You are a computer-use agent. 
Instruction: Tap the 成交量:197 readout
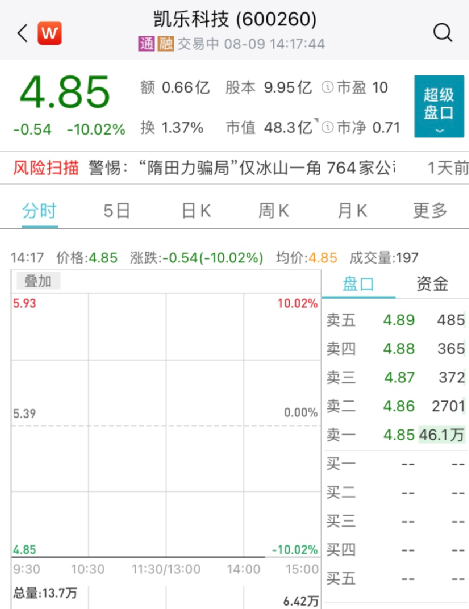tap(384, 258)
